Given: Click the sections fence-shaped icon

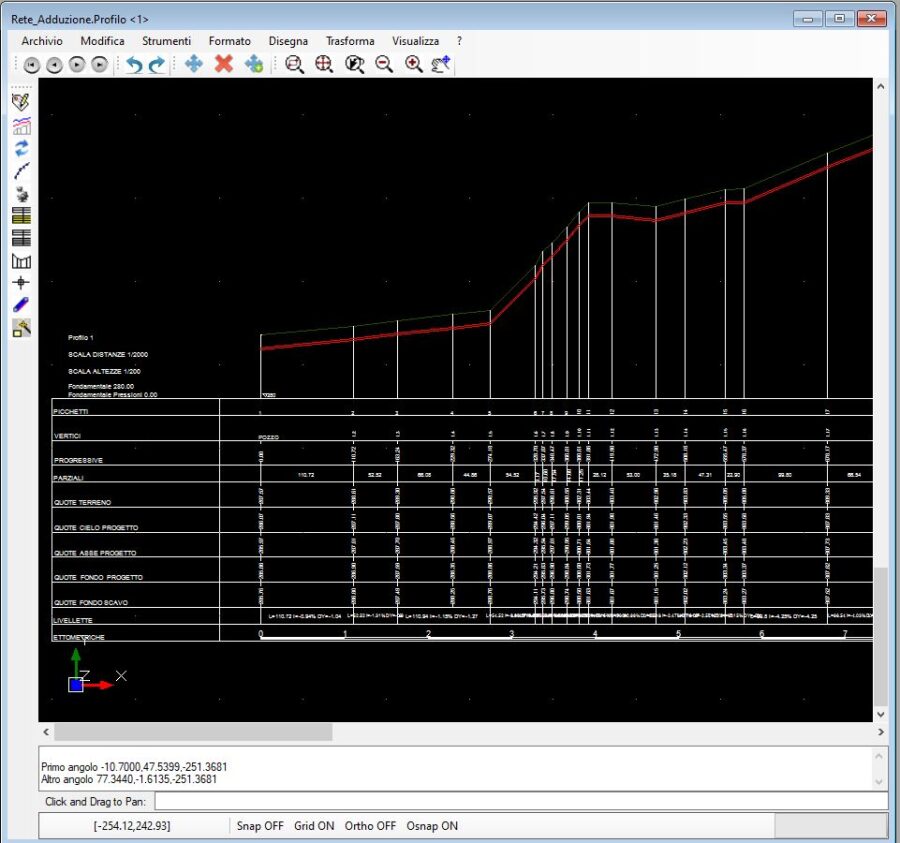Looking at the screenshot, I should 21,261.
